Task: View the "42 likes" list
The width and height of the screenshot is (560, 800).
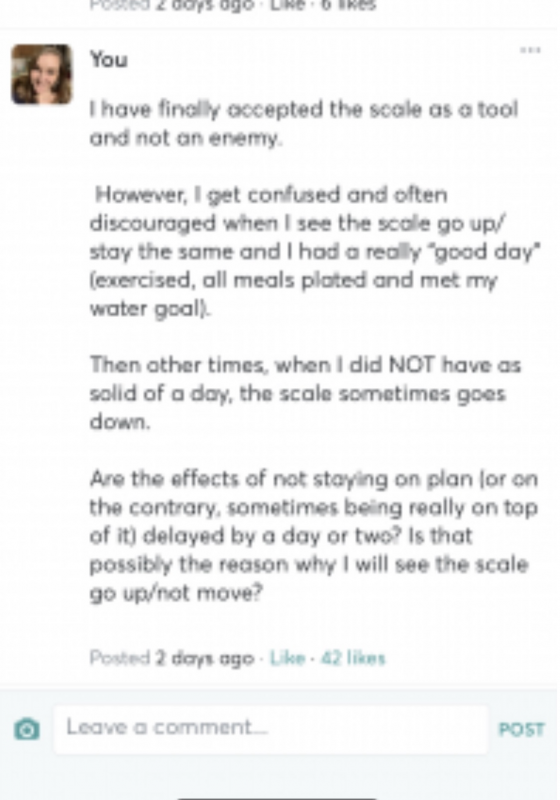Action: click(353, 658)
